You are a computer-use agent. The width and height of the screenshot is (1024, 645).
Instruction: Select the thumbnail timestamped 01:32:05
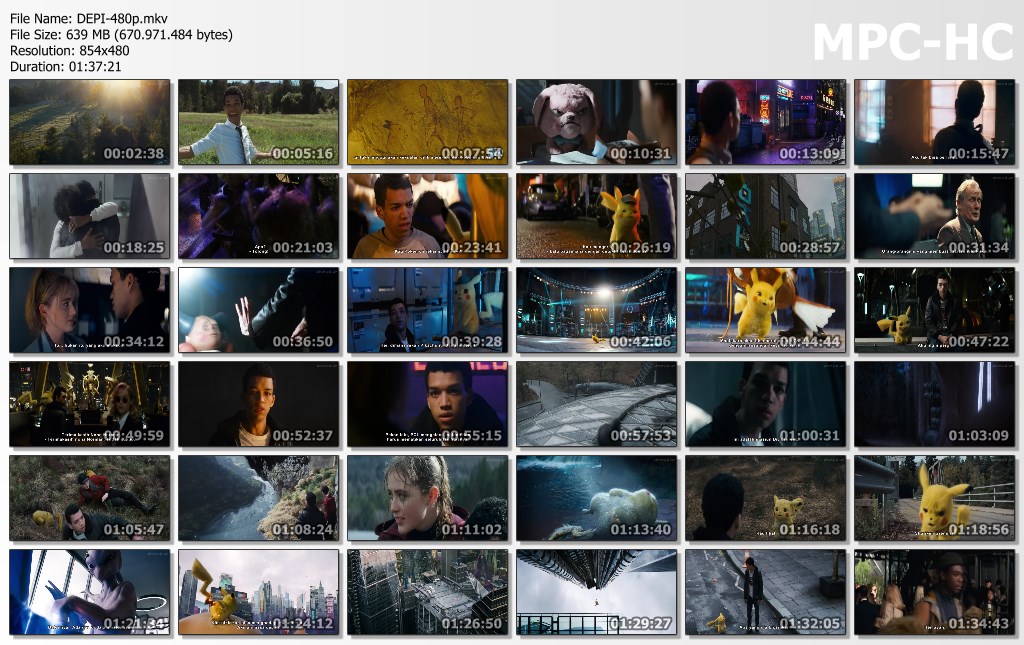pos(765,592)
